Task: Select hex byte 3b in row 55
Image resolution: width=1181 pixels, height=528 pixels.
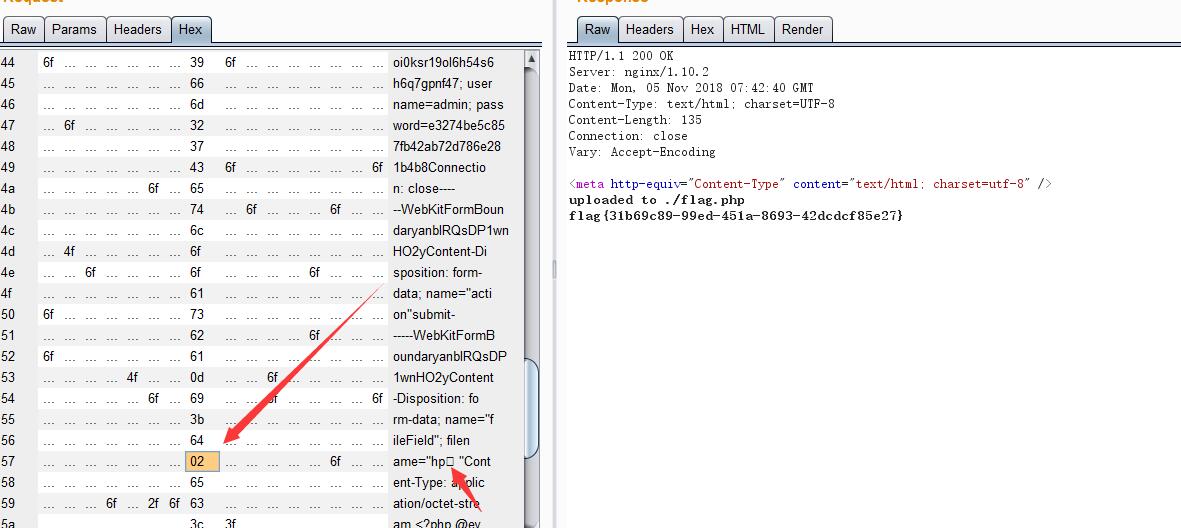Action: click(x=197, y=419)
